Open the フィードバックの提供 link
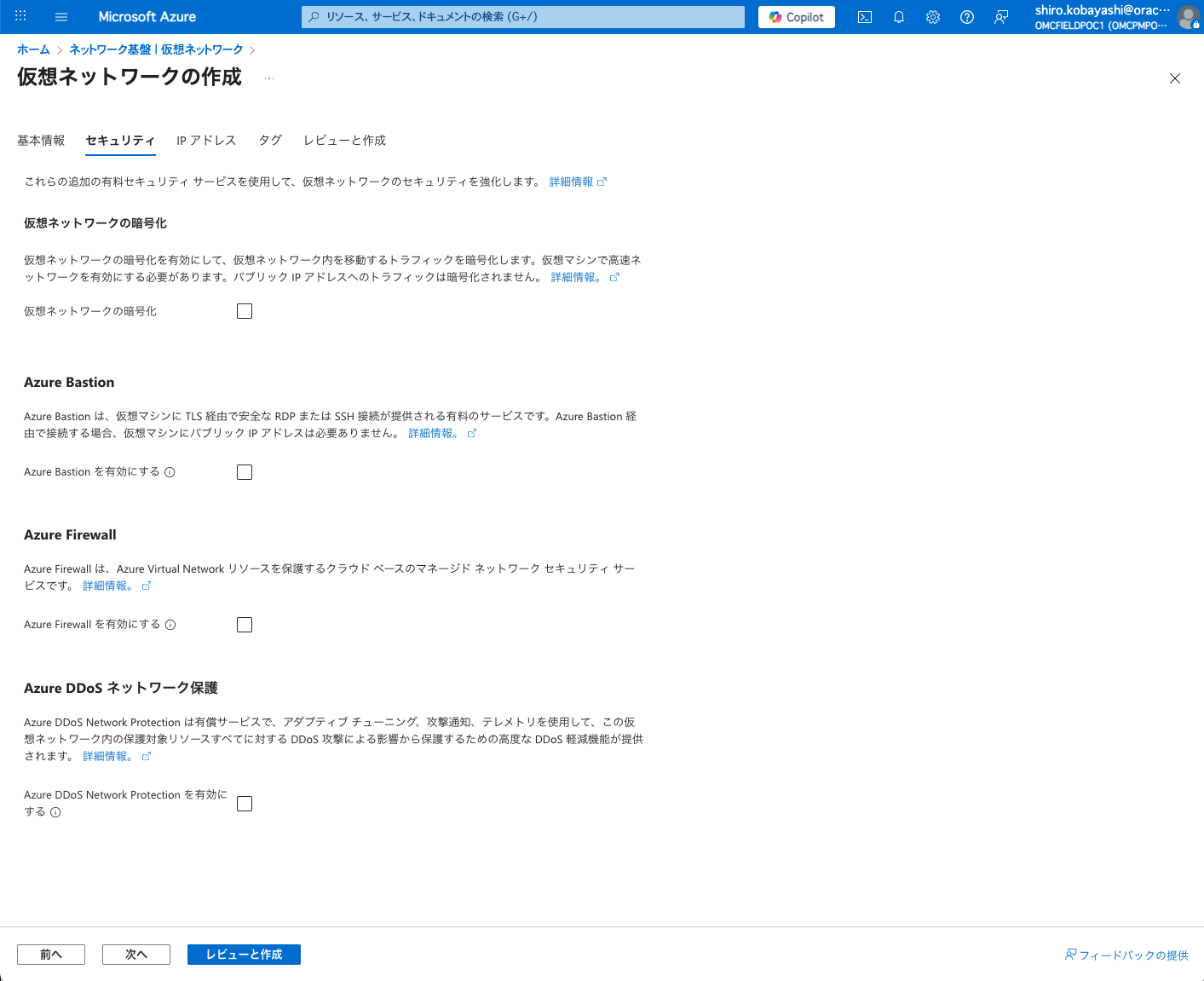The image size is (1204, 981). (x=1133, y=955)
